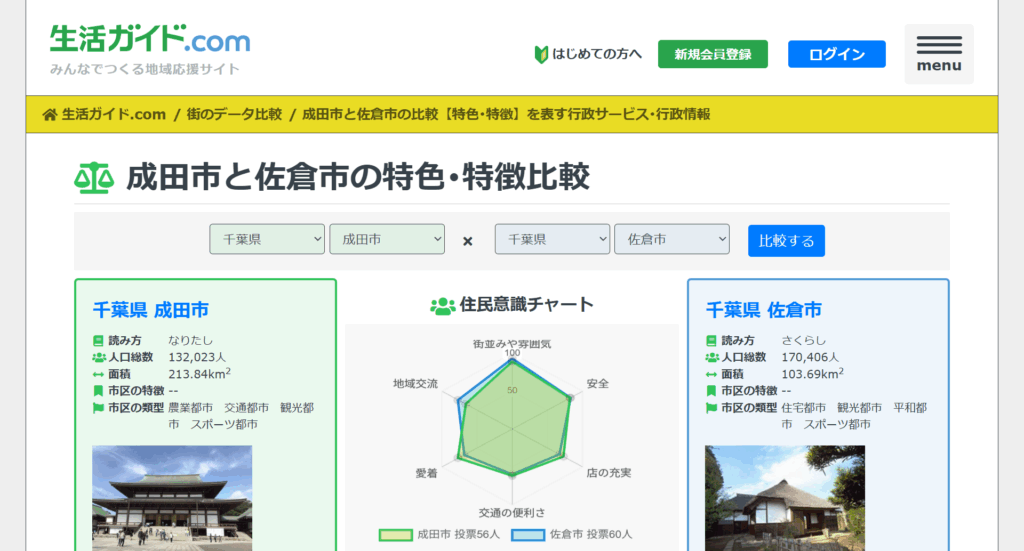Screen dimensions: 1024x551
Task: Click the 市区の特徴 bookmark icon in 成田市 card
Action: click(98, 391)
